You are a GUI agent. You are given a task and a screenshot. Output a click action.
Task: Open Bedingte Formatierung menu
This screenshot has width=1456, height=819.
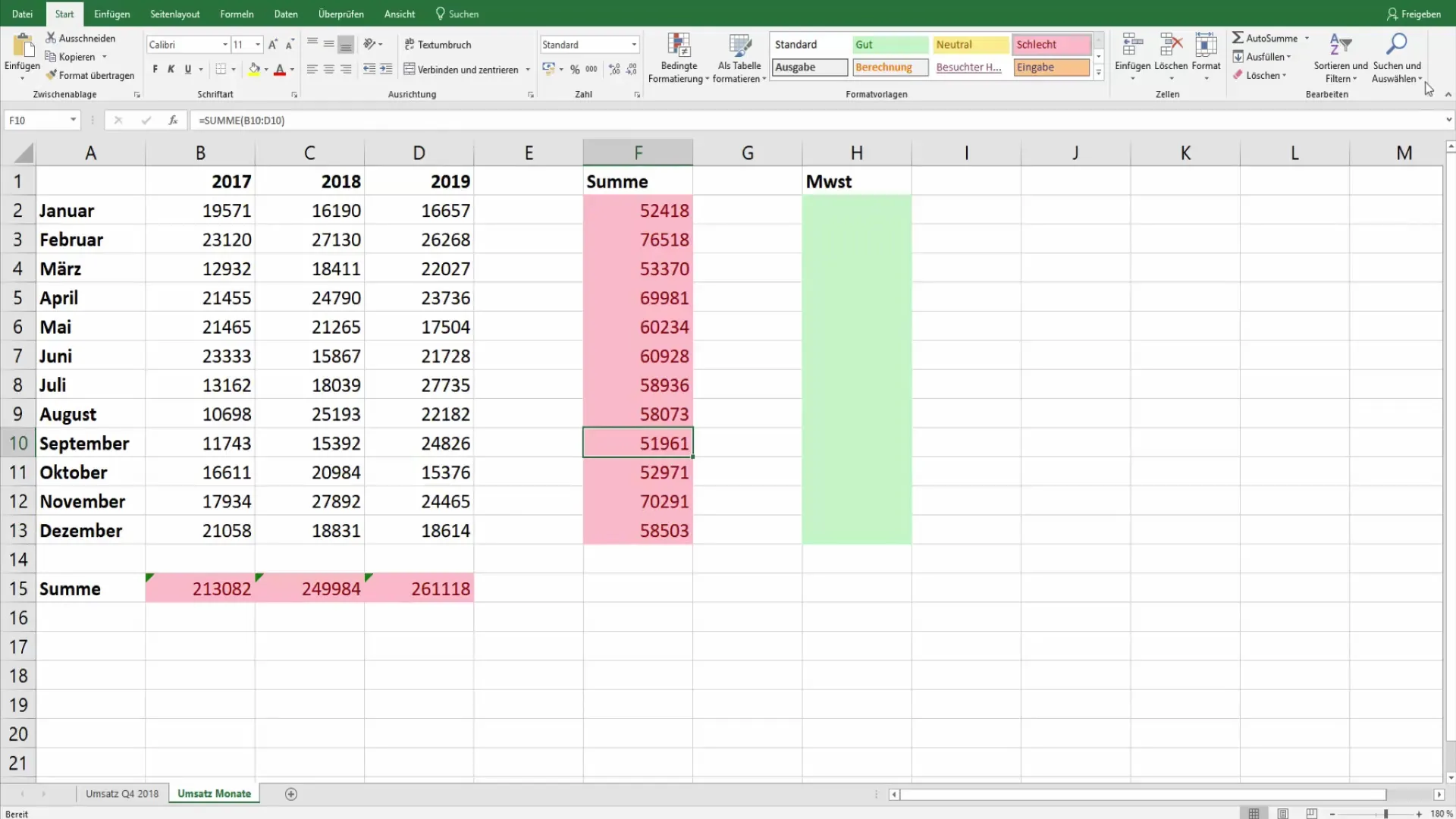click(x=679, y=58)
